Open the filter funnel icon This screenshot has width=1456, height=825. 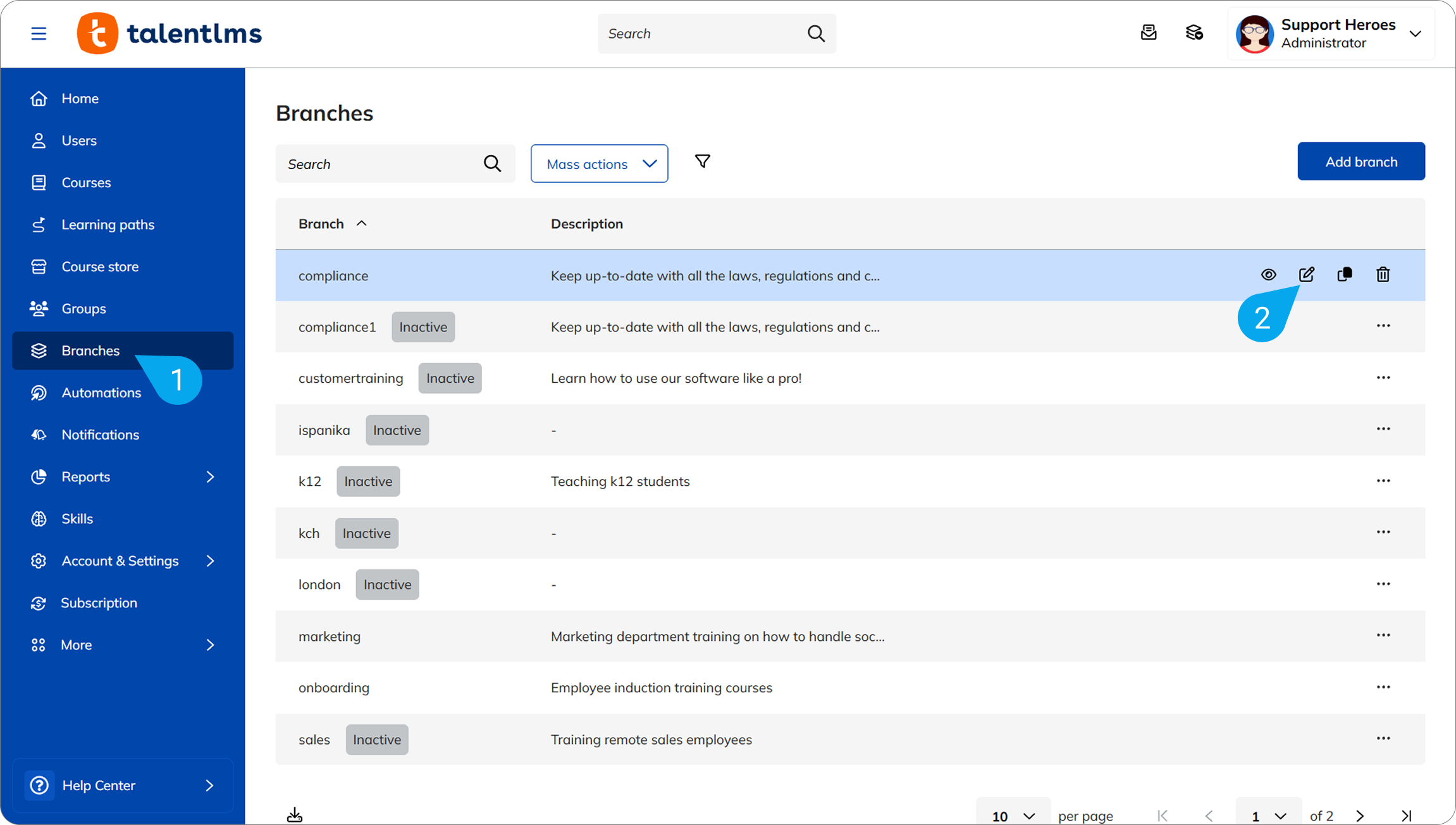702,162
